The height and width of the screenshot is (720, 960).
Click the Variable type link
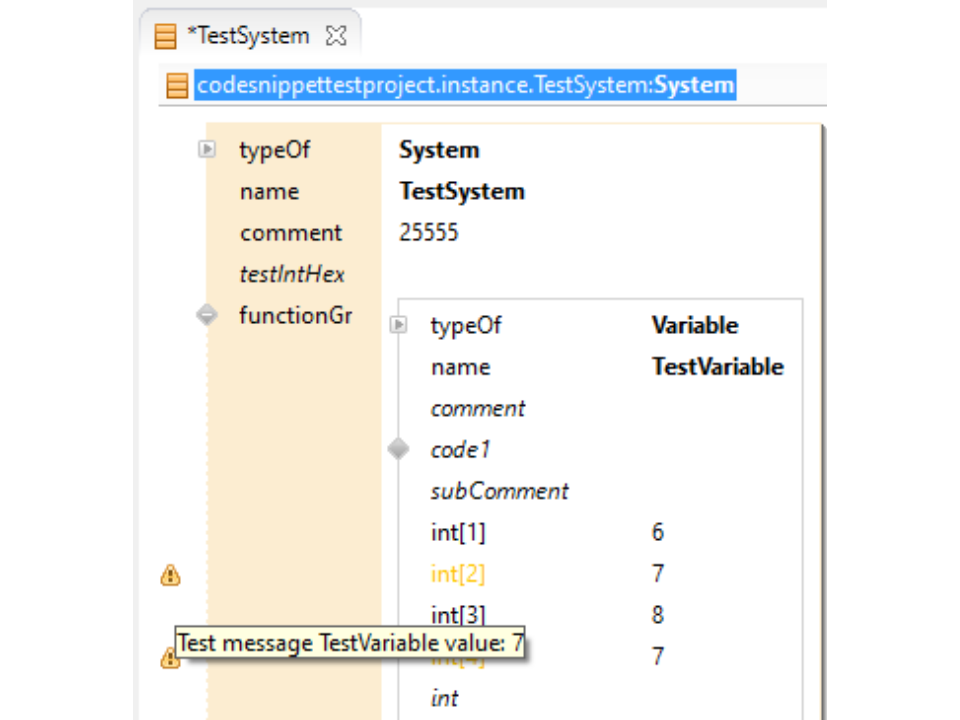[694, 326]
